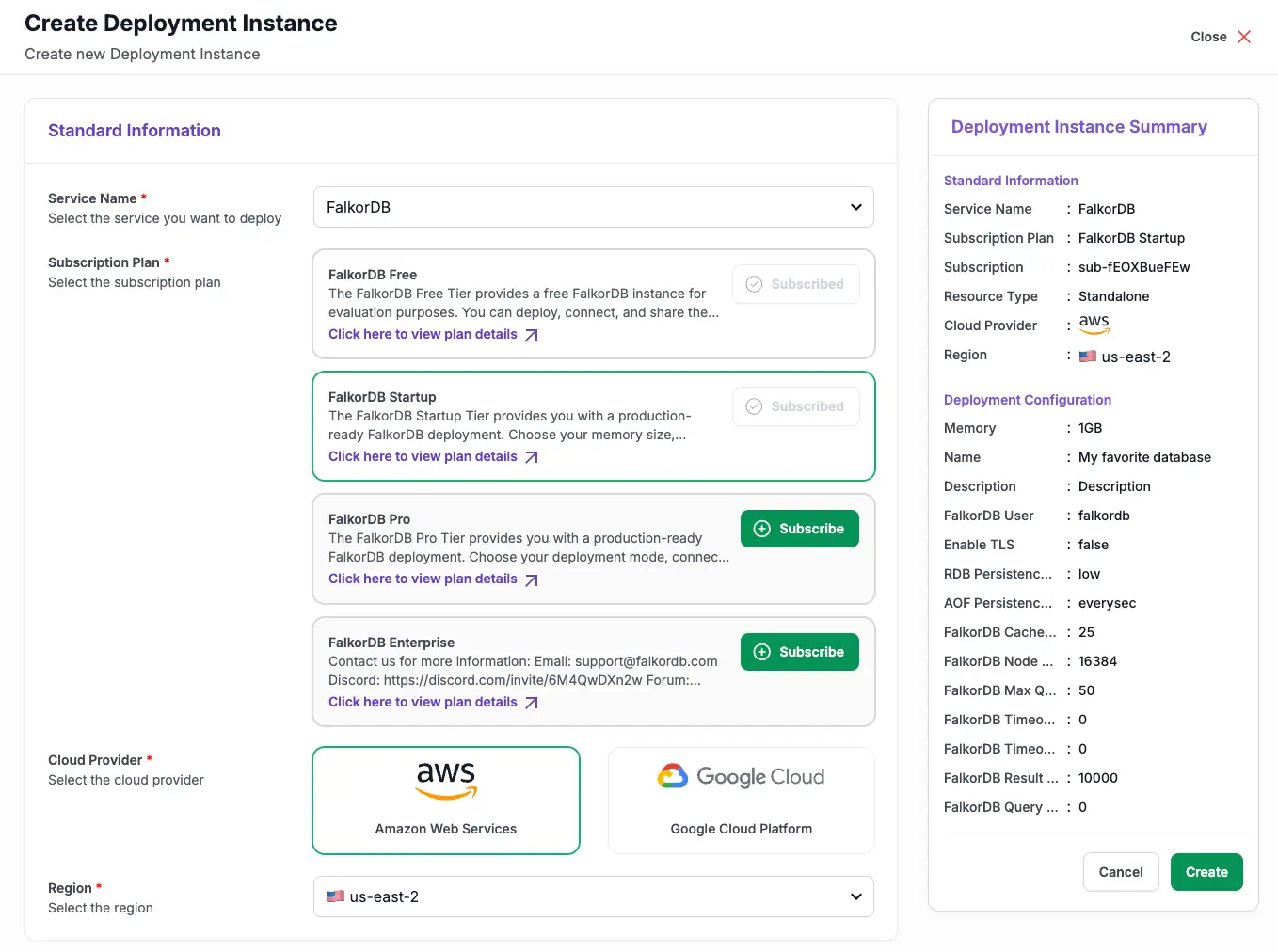
Task: Click the Memory value 1GB
Action: point(1090,428)
